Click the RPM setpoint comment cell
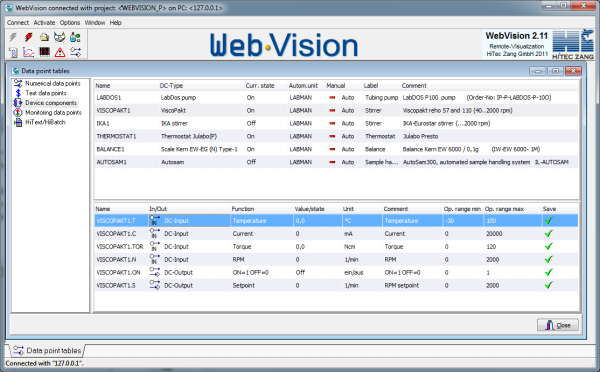600x372 pixels. point(402,285)
